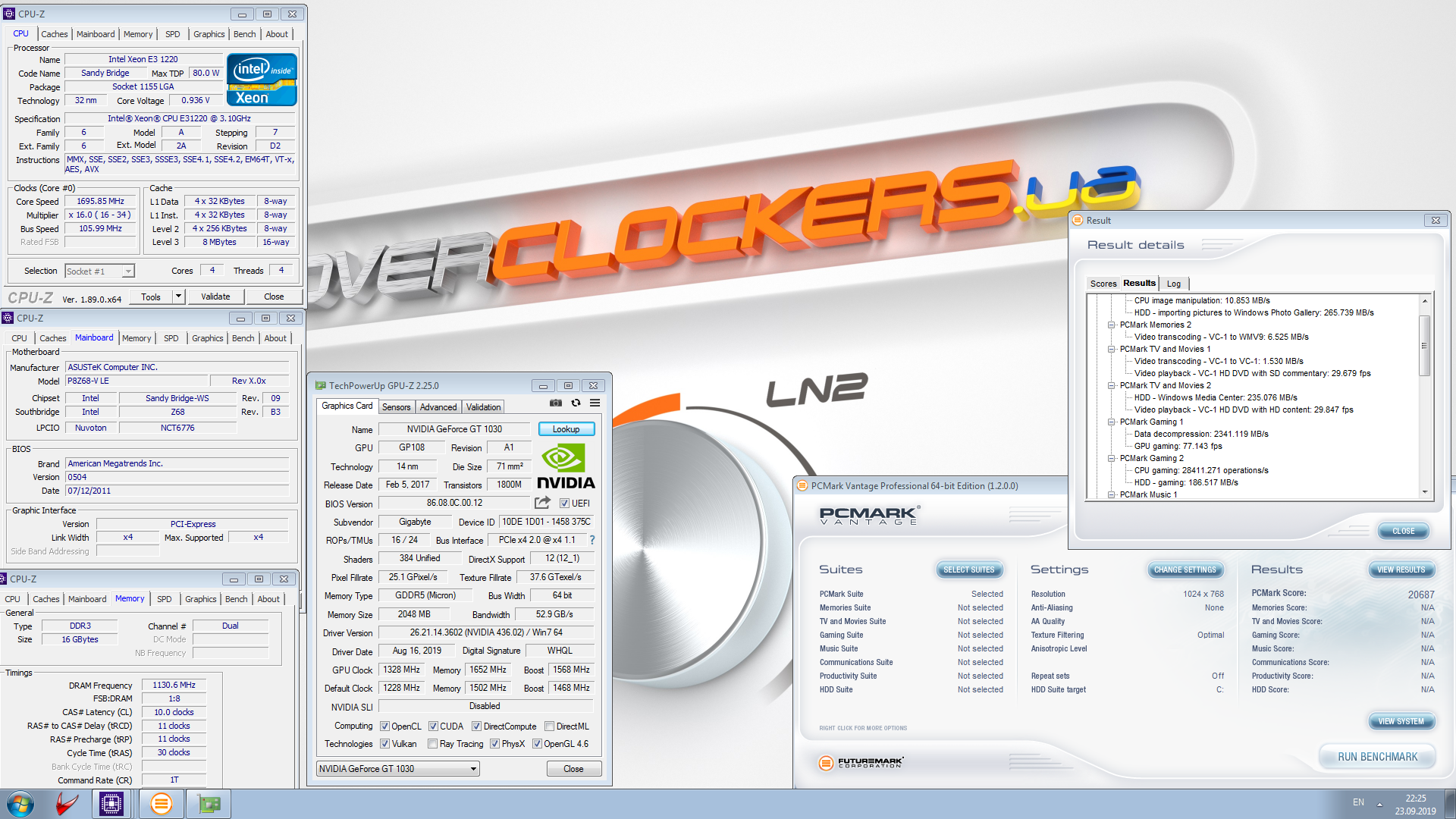The width and height of the screenshot is (1456, 819).
Task: Click the Result window title icon
Action: [1078, 221]
